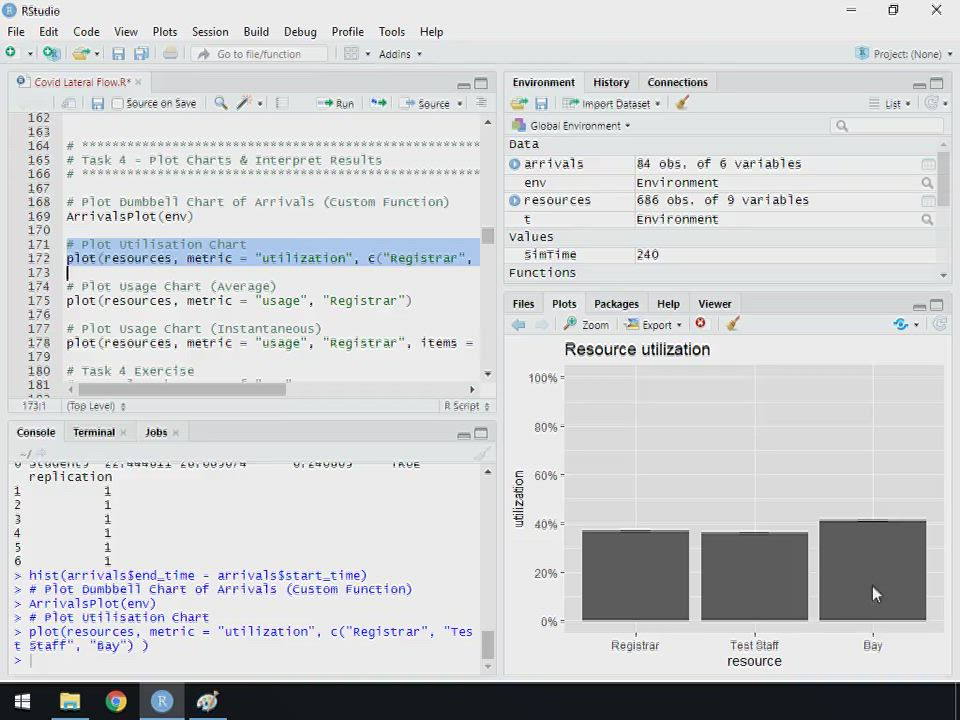
Task: Click the code tools magic wand icon
Action: tap(244, 103)
